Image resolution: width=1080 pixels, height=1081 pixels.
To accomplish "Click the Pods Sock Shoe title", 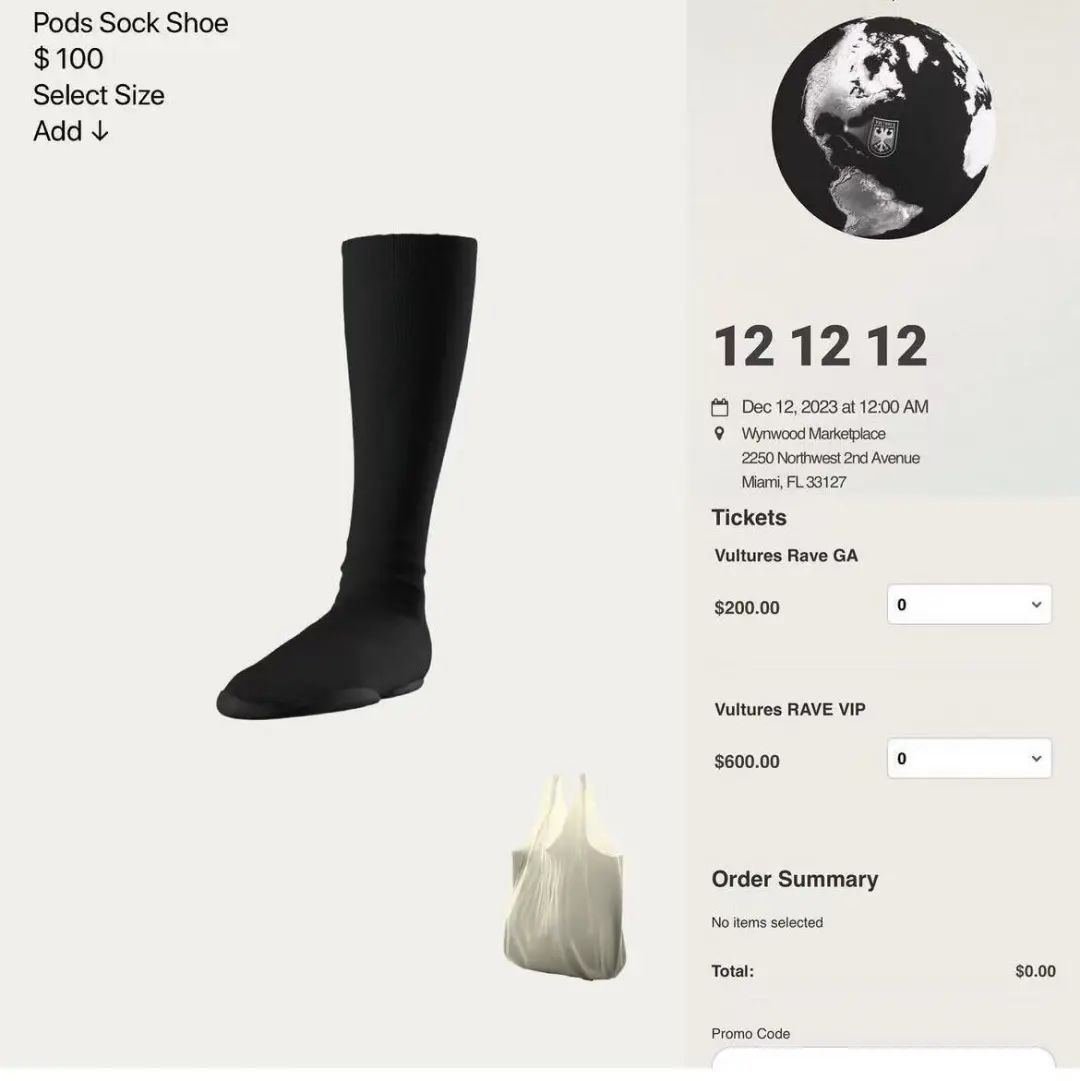I will (x=130, y=23).
